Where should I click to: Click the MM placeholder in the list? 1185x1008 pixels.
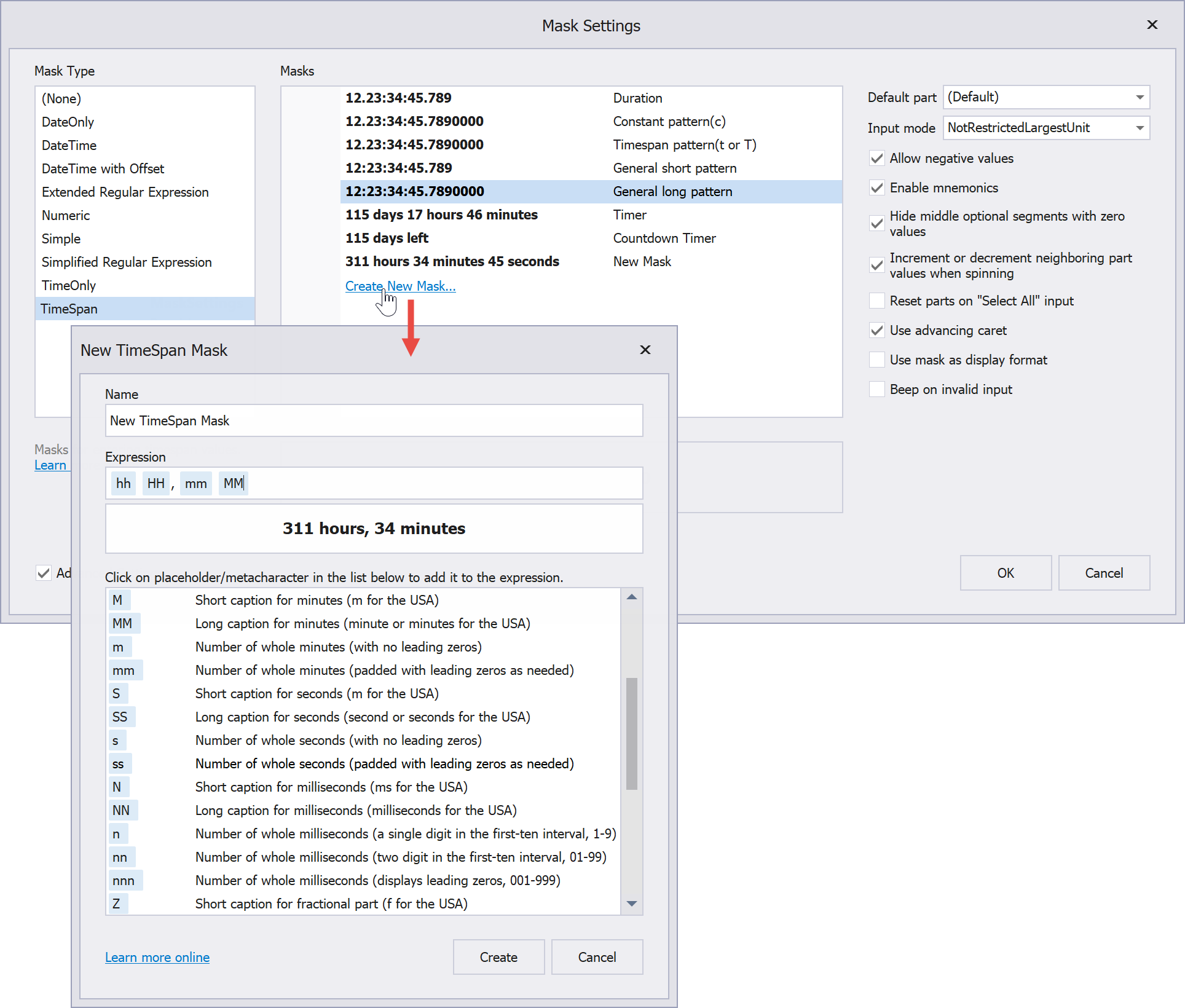122,623
